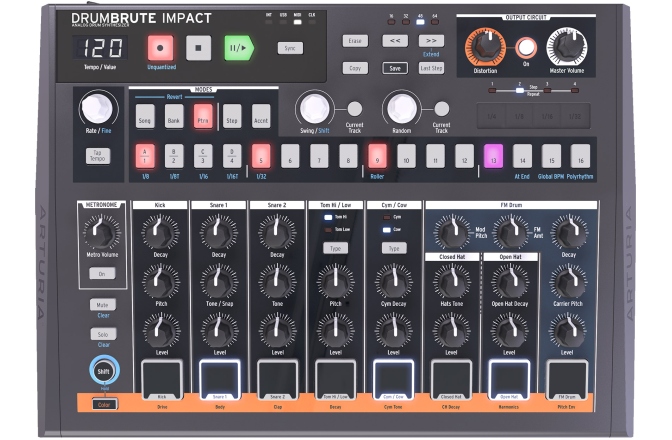Click the Open Hat Decay knob

510,281
